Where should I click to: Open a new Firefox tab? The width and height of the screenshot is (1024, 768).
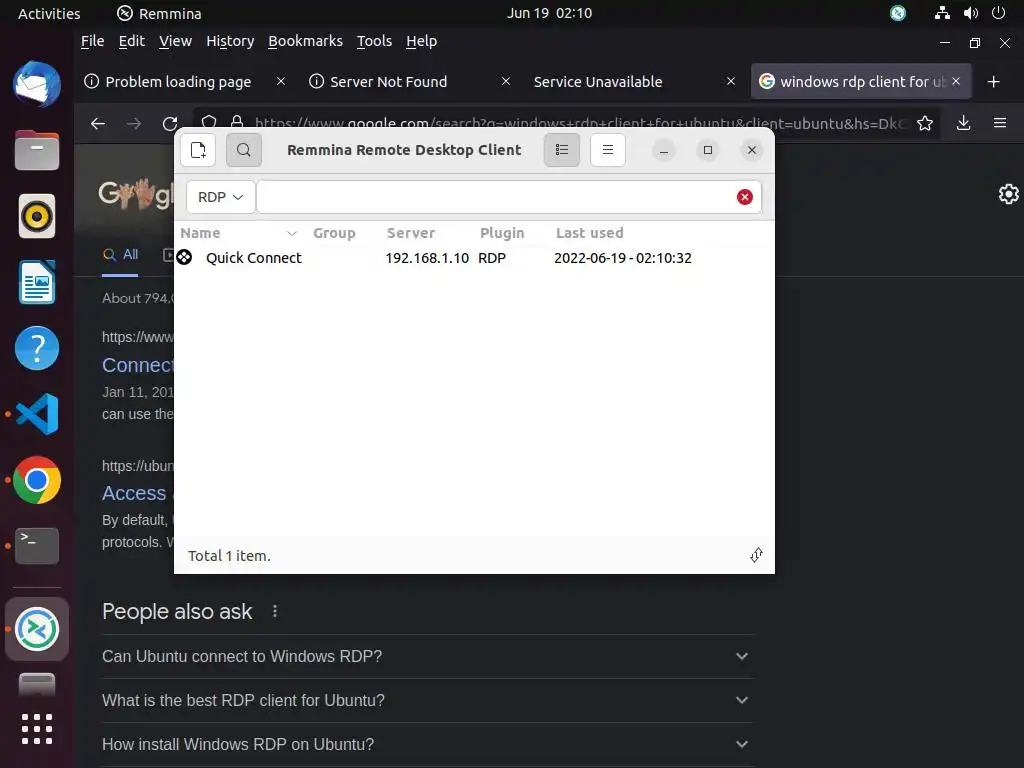(993, 82)
